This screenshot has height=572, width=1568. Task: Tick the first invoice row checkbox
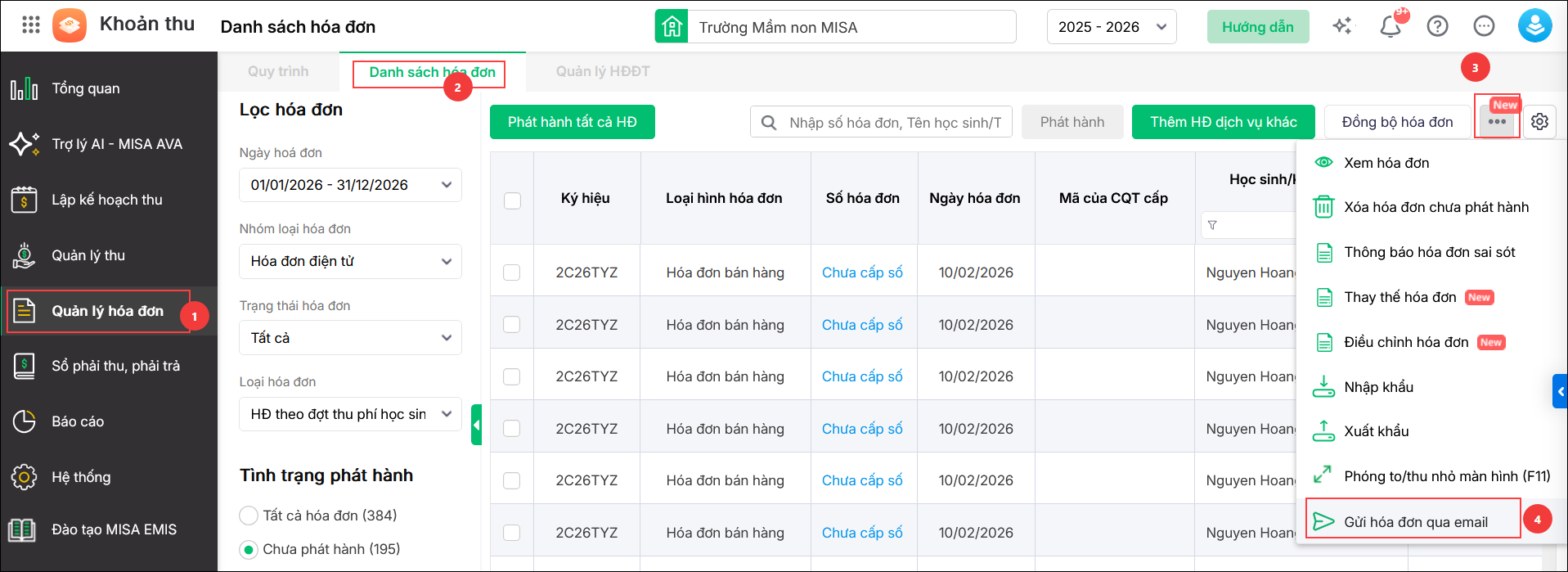512,272
